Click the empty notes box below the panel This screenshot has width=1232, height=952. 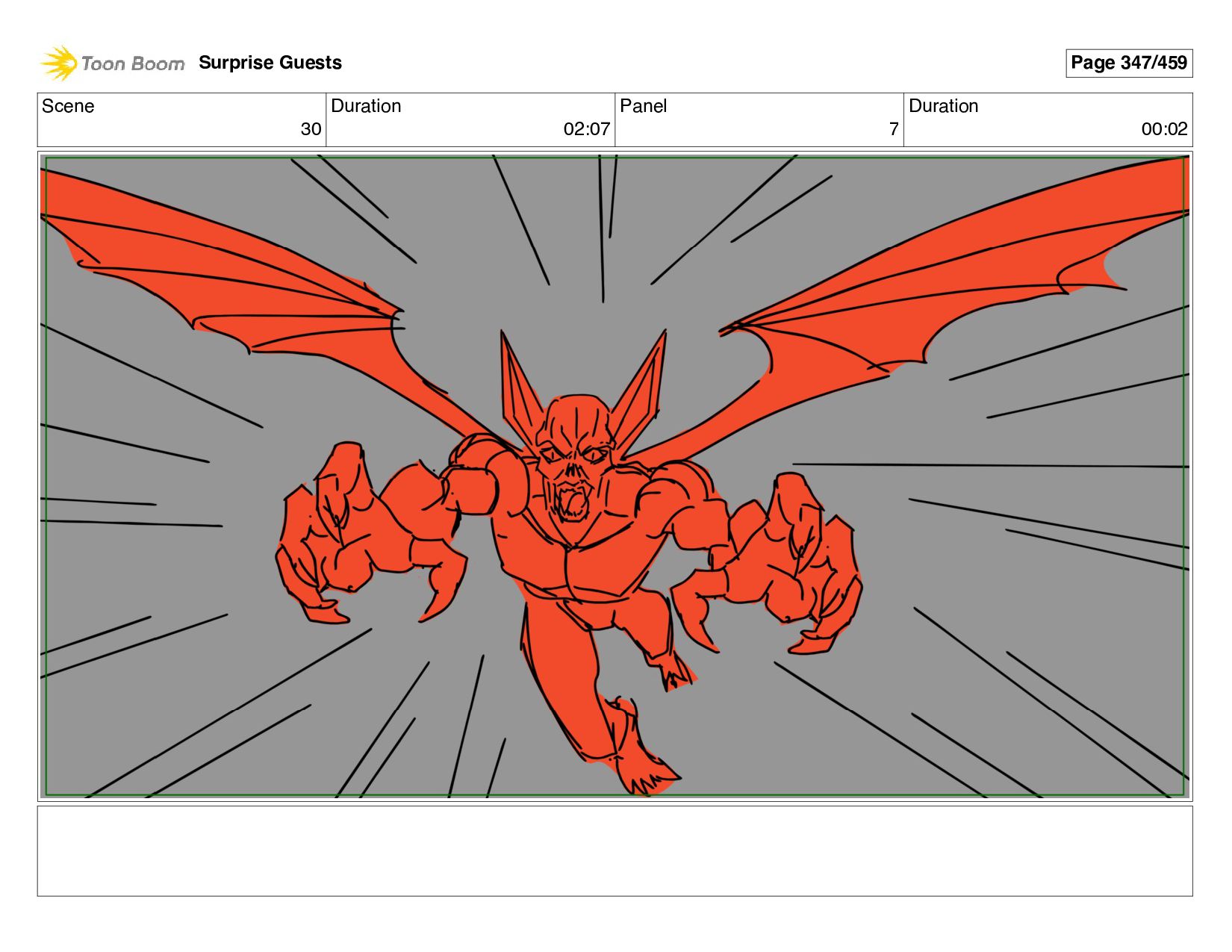(x=615, y=850)
